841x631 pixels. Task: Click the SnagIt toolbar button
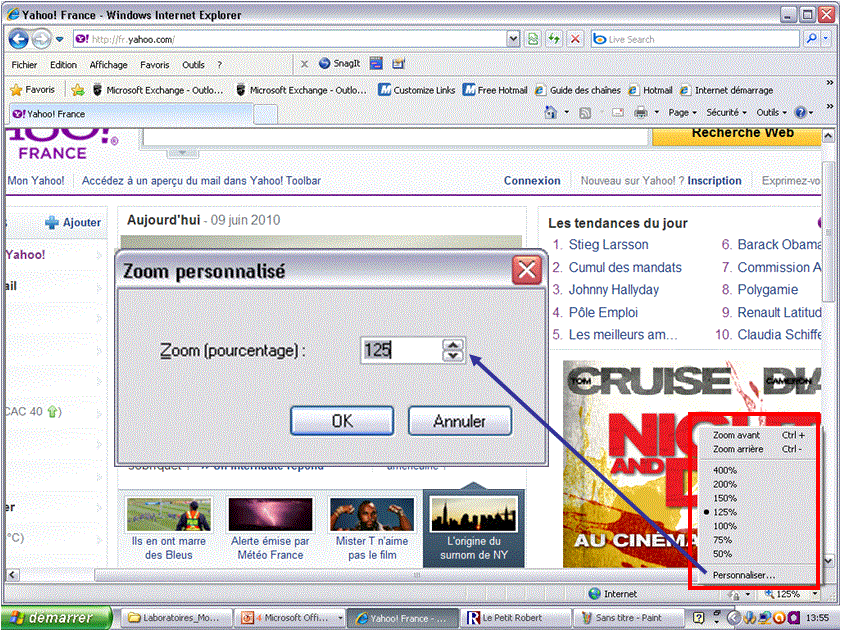pos(340,63)
